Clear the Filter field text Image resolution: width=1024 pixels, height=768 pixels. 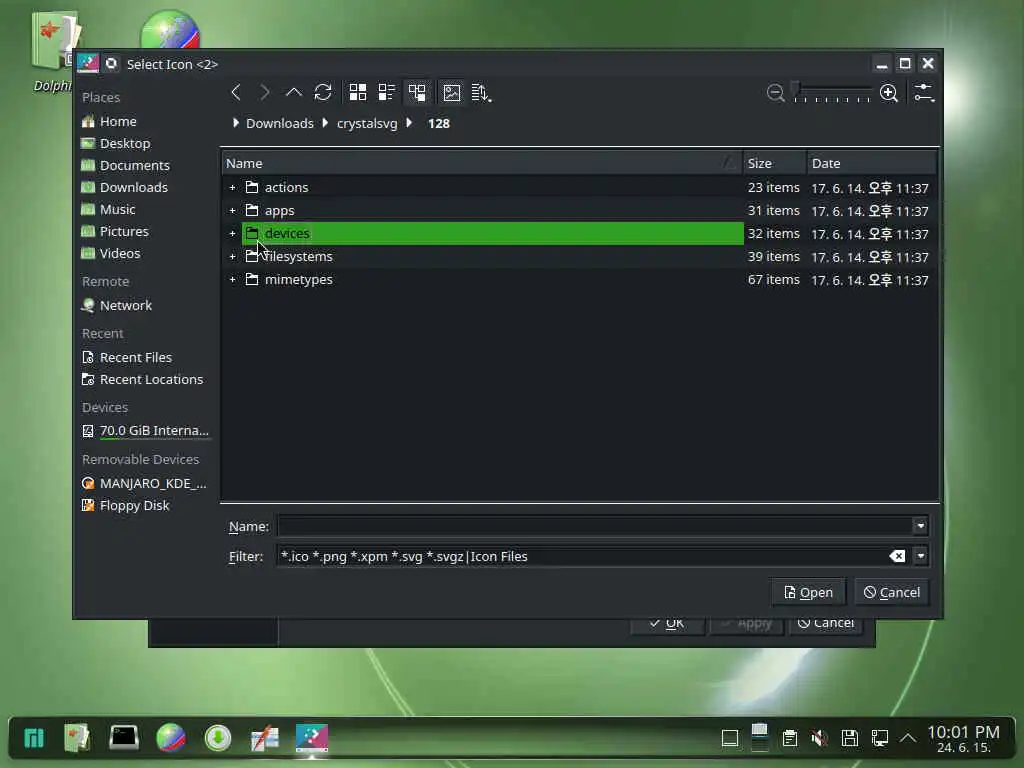[x=897, y=556]
